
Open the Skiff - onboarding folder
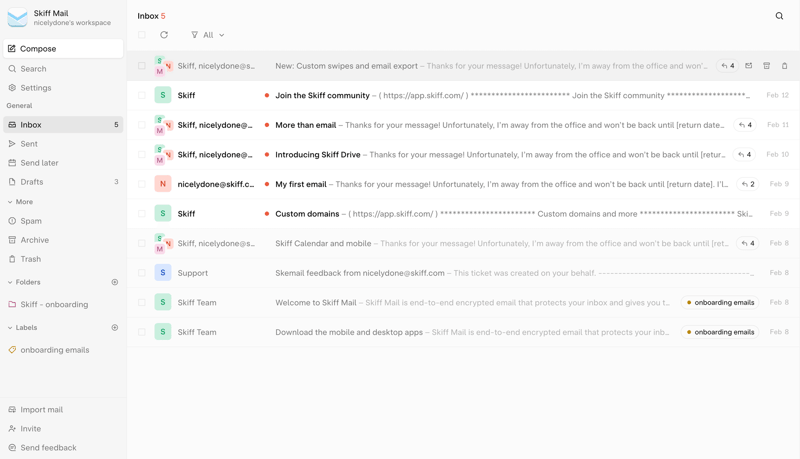coord(63,304)
